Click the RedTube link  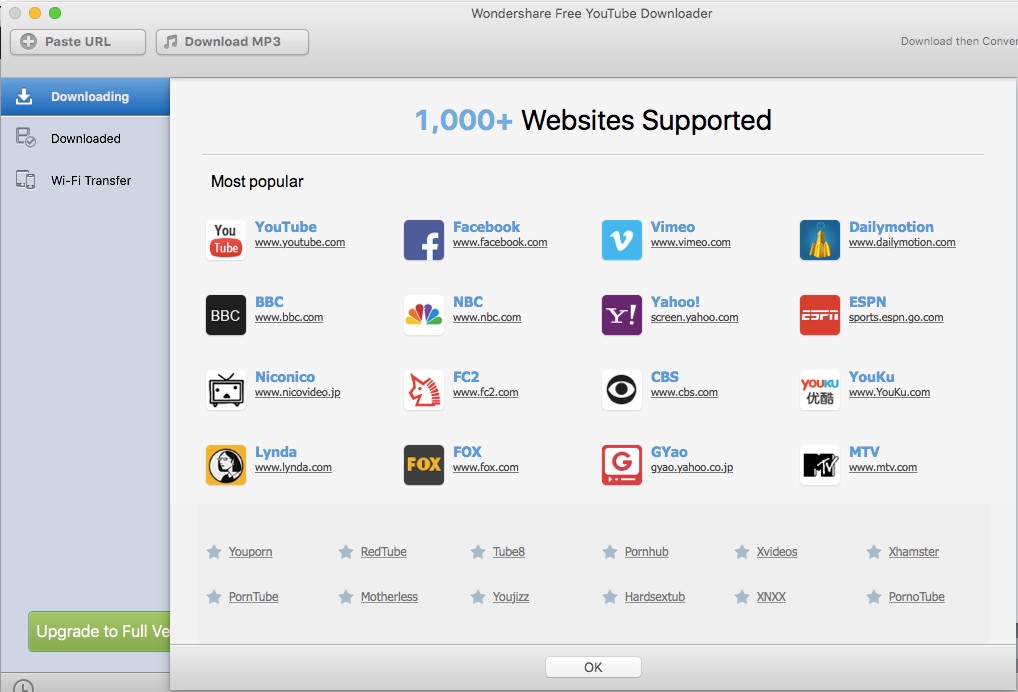[x=384, y=552]
